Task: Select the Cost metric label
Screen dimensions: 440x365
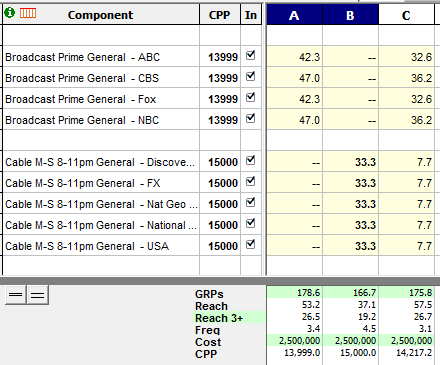Action: 208,342
